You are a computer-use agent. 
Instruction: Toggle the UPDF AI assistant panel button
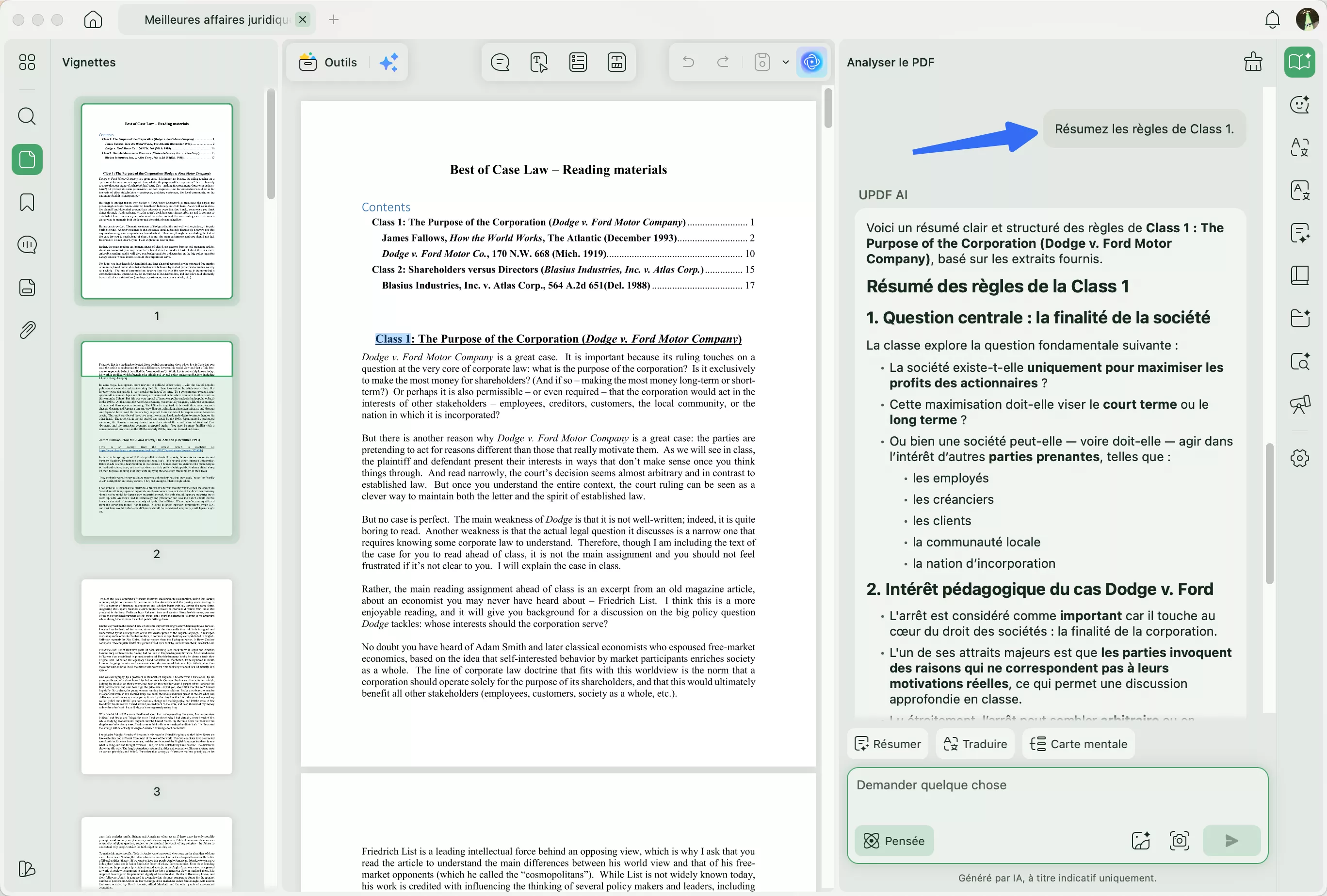pyautogui.click(x=811, y=62)
